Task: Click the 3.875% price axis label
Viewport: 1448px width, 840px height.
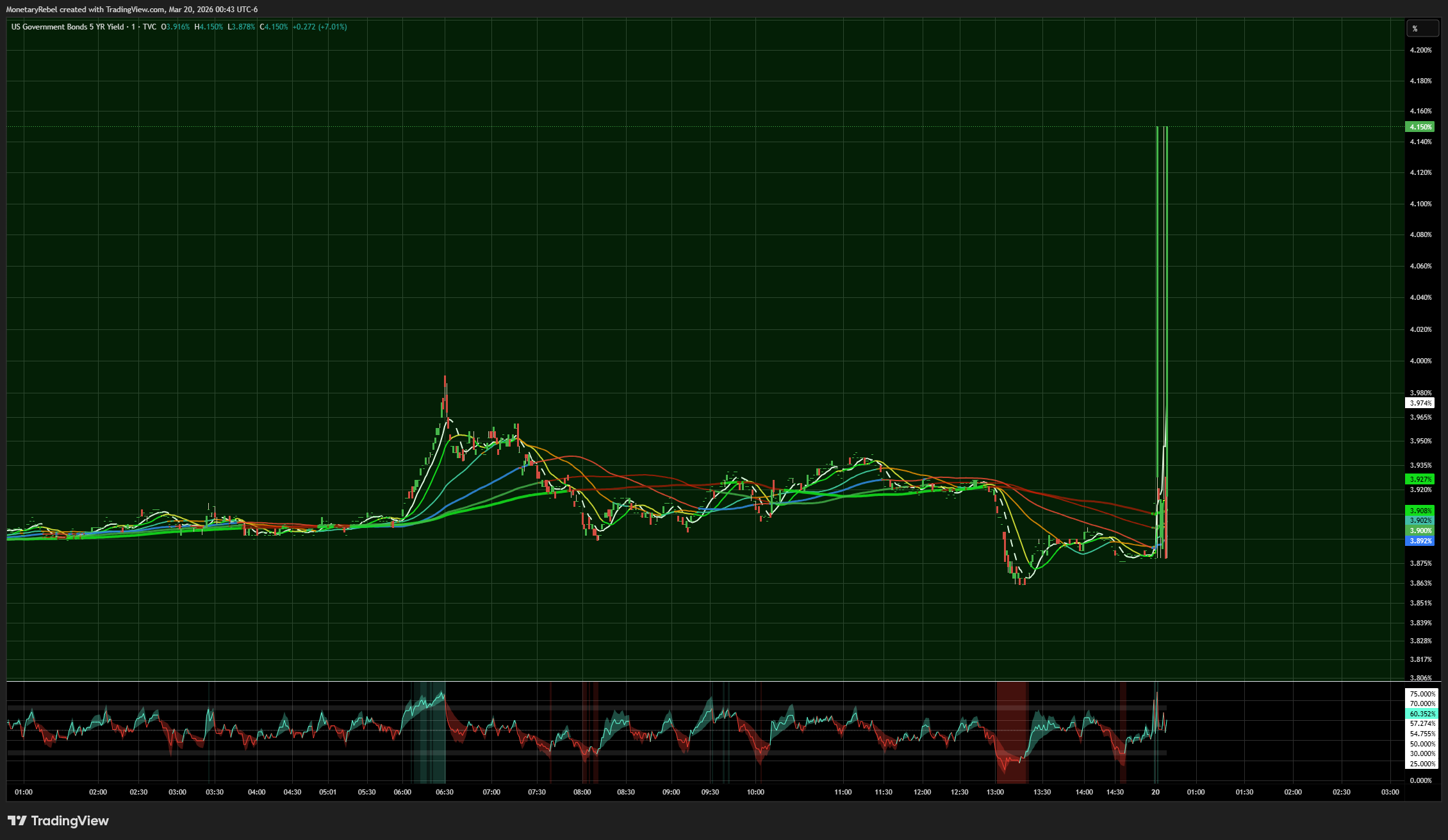Action: tap(1420, 563)
